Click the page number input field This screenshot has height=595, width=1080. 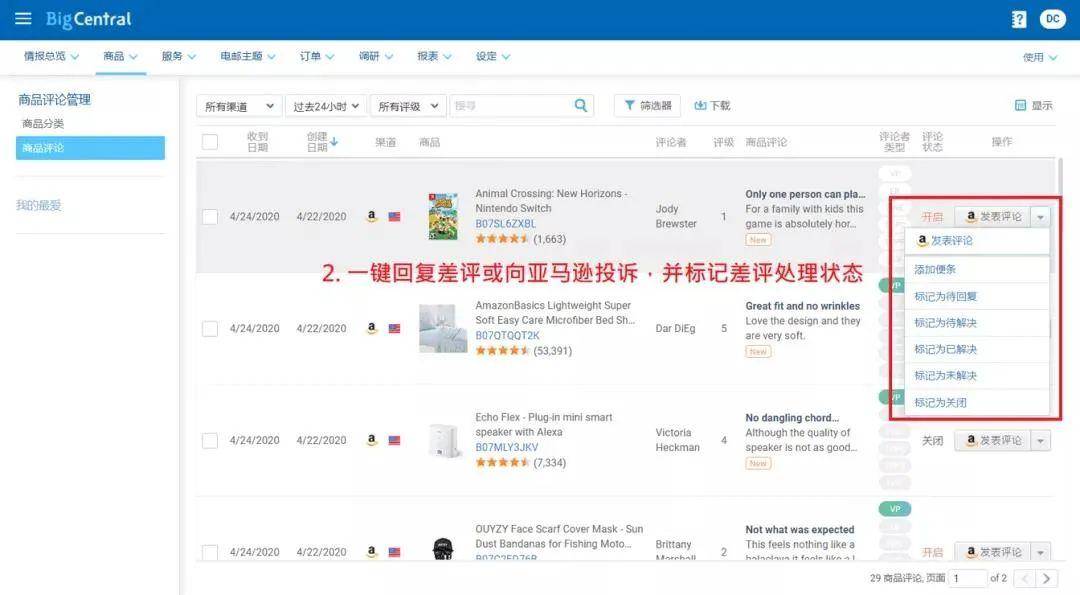968,578
